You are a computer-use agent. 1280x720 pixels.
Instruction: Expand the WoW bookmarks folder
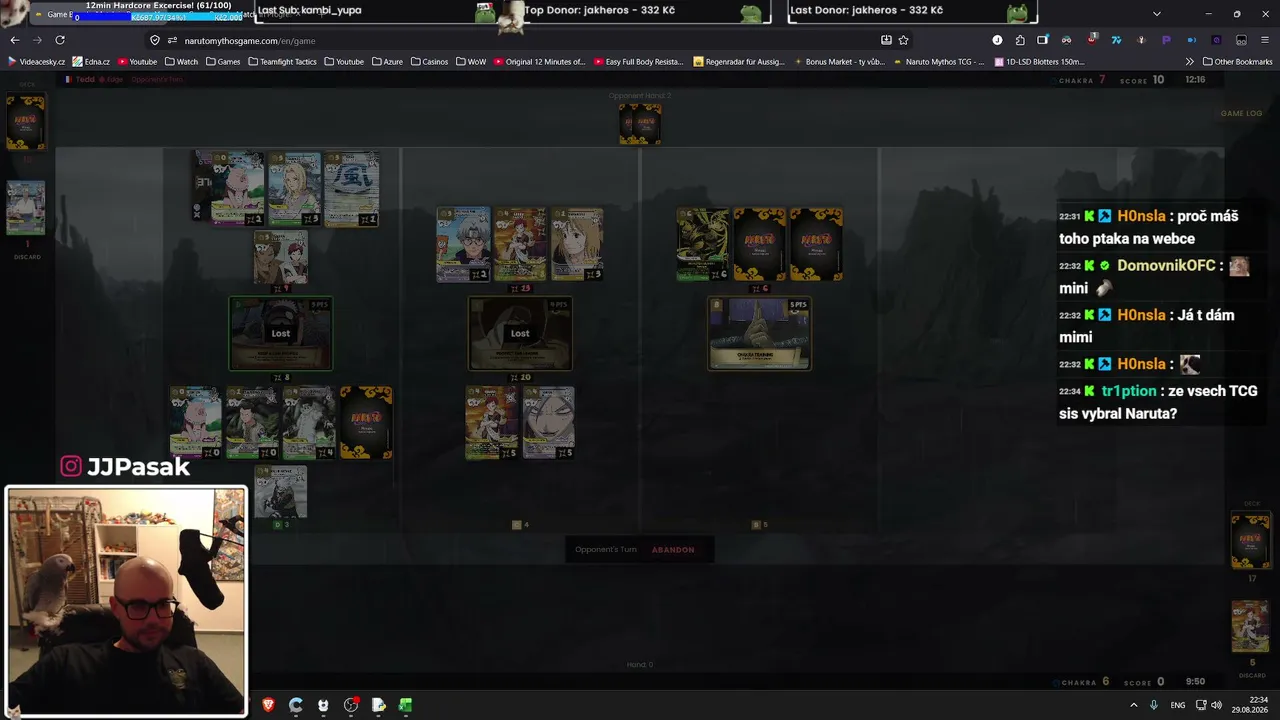click(x=471, y=62)
